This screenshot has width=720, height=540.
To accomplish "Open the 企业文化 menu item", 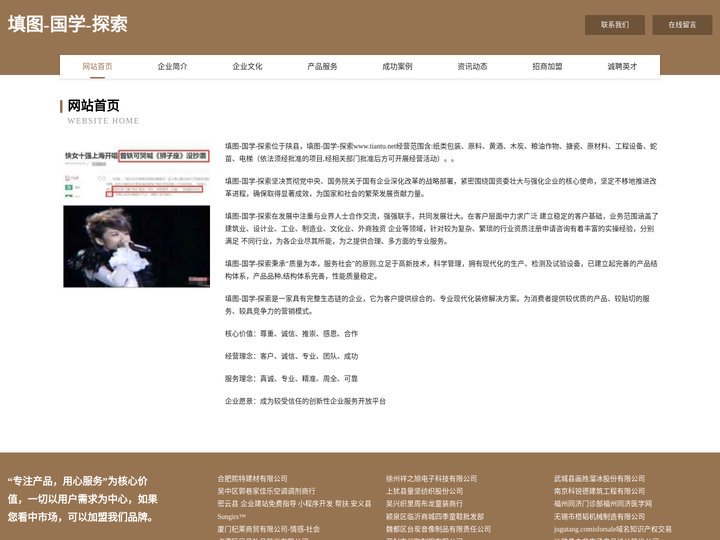I will 248,66.
